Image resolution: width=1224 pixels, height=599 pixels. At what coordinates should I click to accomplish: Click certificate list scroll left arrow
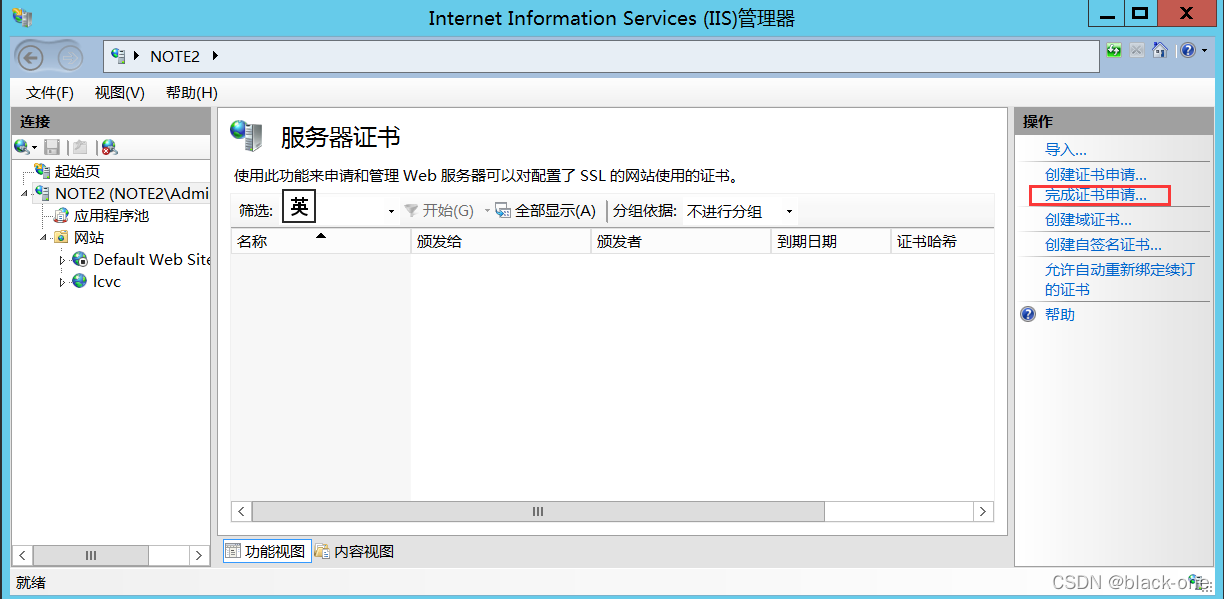click(x=241, y=511)
